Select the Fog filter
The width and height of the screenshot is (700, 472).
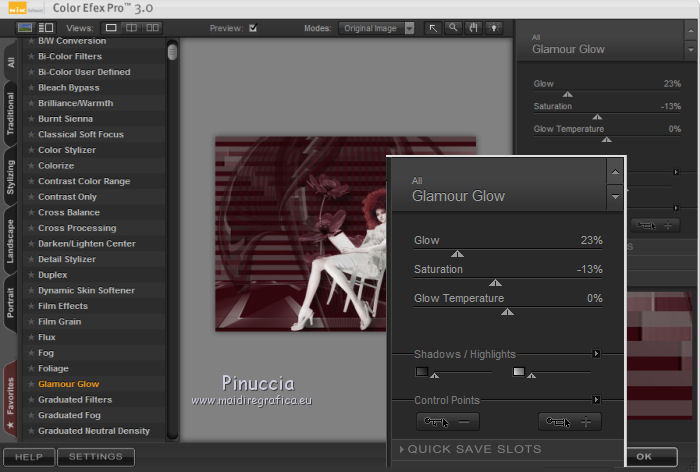pyautogui.click(x=94, y=353)
